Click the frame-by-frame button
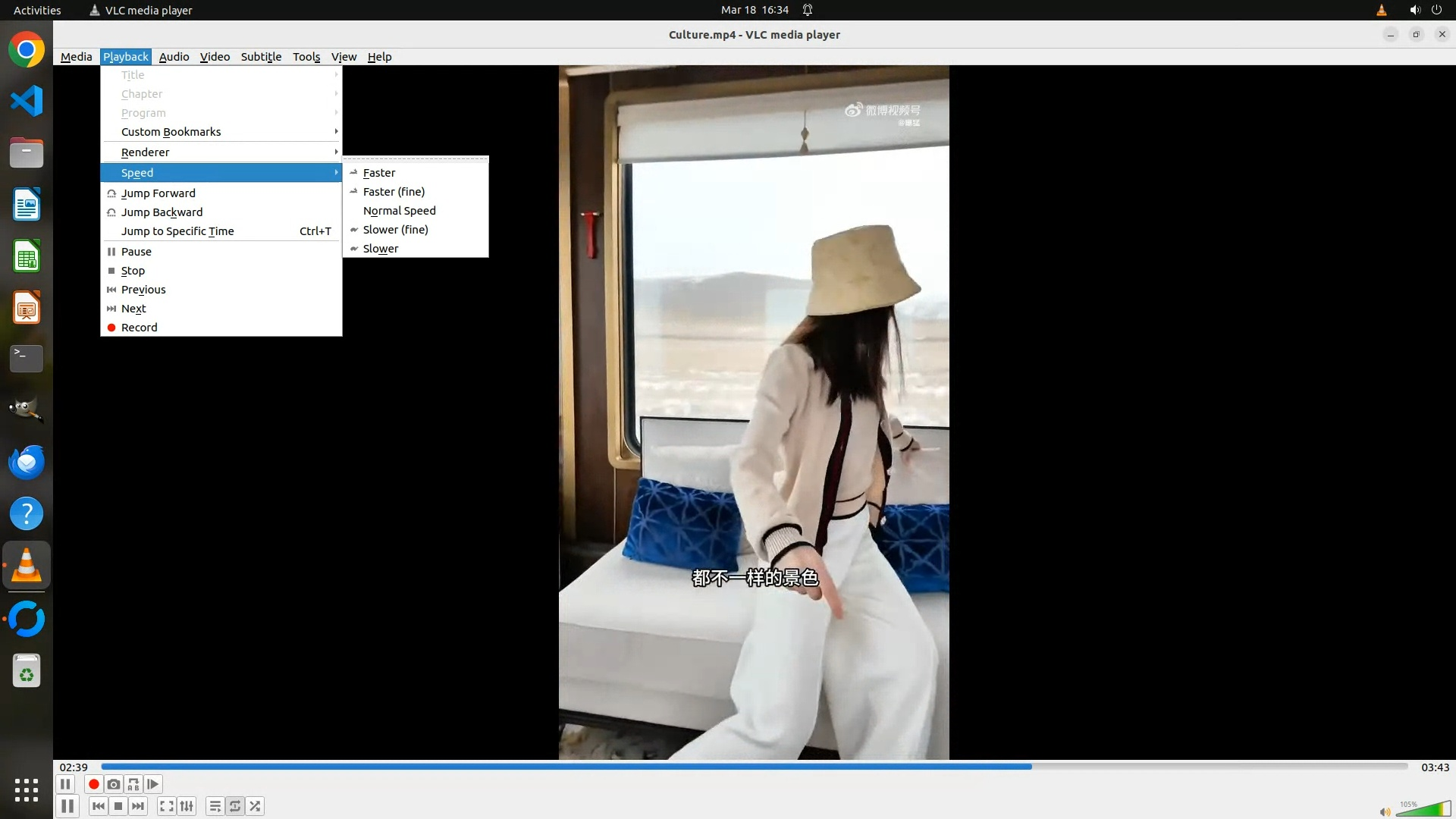Screen dimensions: 1456x819 pyautogui.click(x=153, y=784)
